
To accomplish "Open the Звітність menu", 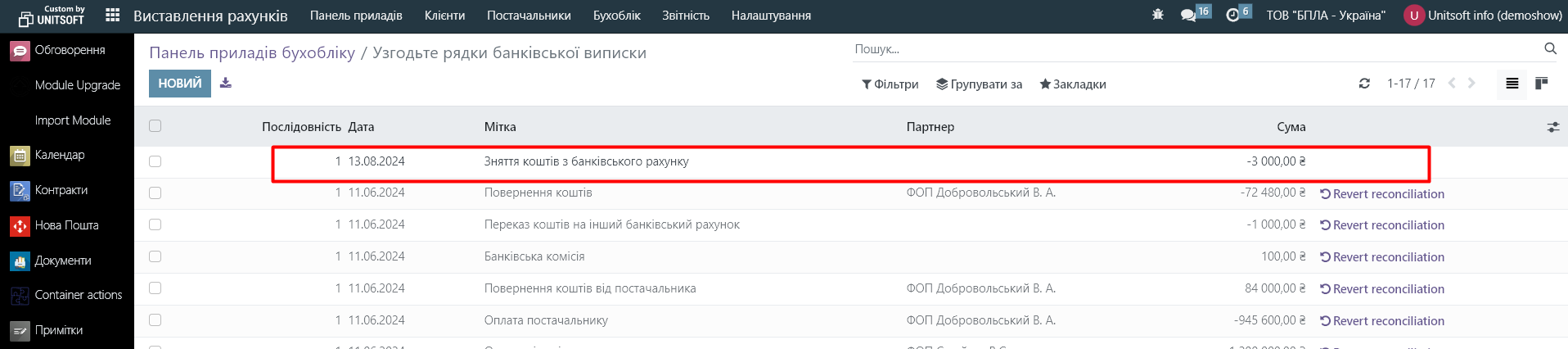I will tap(685, 16).
